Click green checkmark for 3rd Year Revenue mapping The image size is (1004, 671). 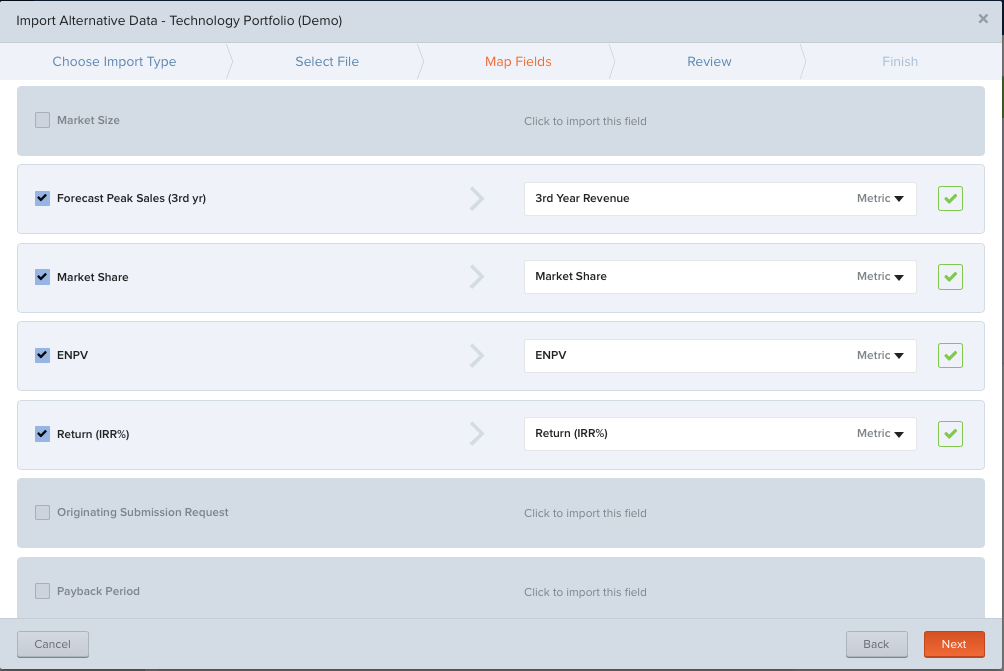point(950,198)
